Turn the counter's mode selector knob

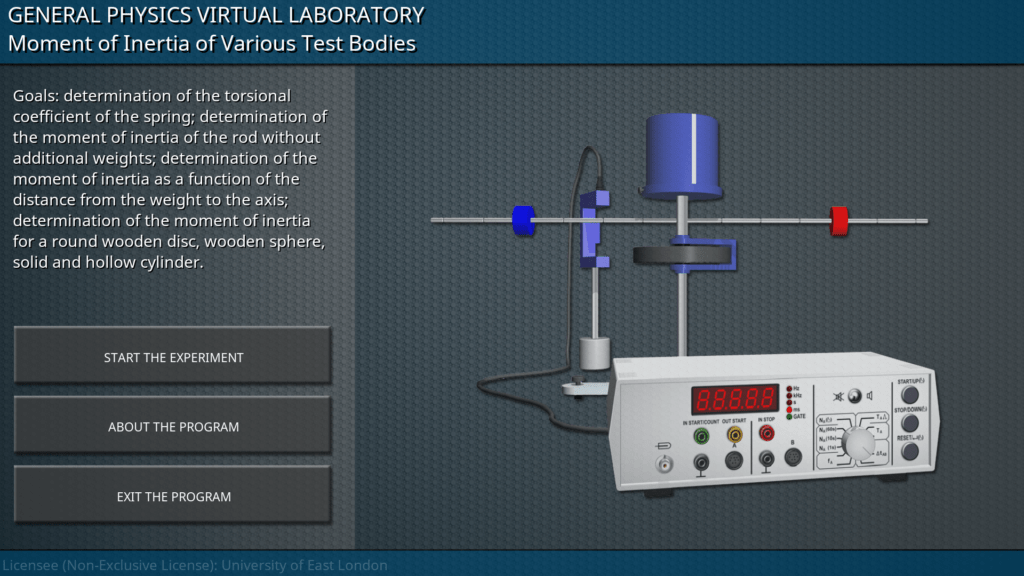click(857, 440)
